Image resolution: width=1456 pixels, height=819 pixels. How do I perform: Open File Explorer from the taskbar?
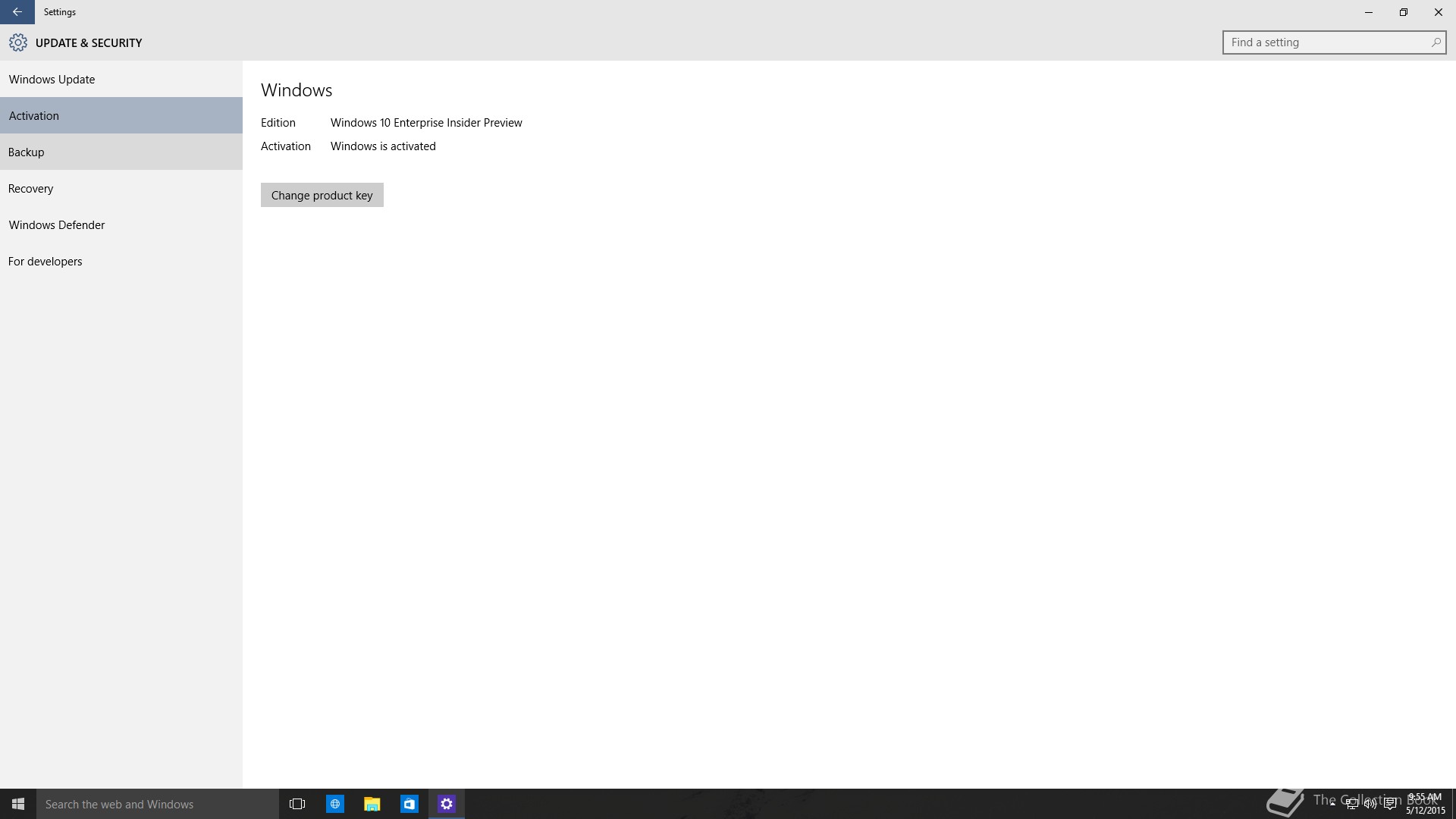372,804
